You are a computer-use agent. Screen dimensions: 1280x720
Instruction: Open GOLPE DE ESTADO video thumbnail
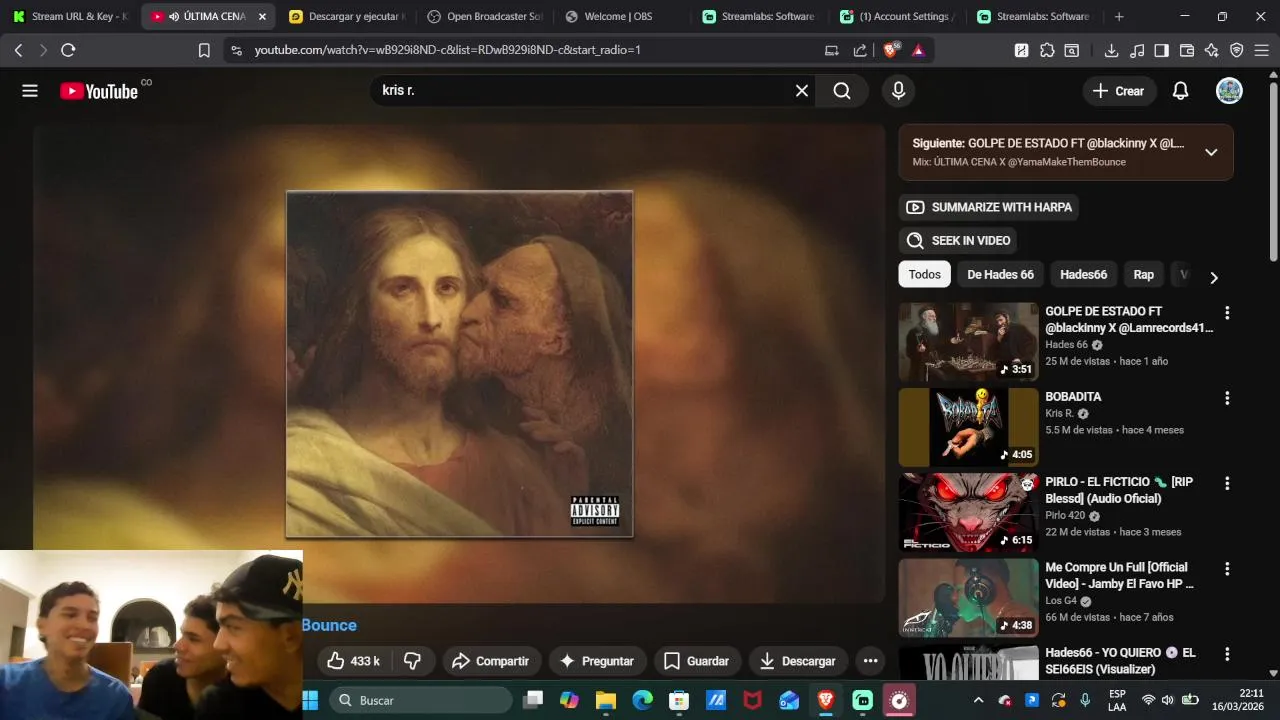click(968, 342)
